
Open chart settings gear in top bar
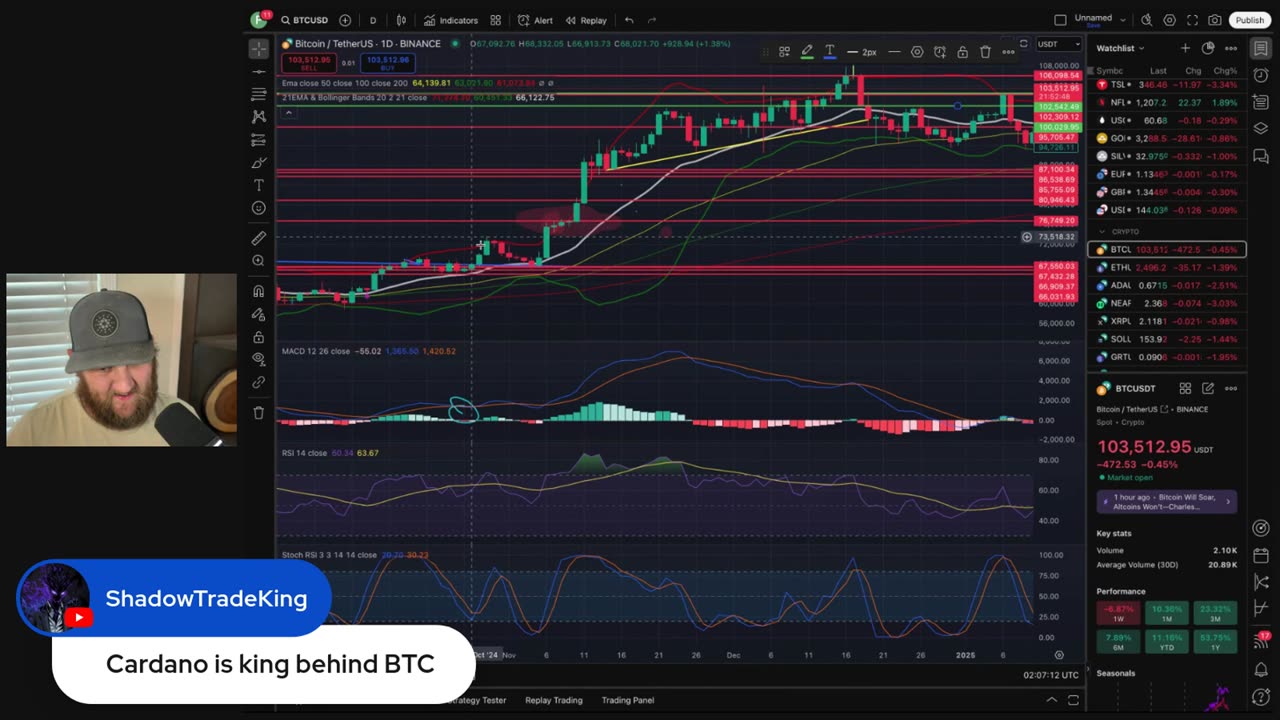pyautogui.click(x=1169, y=20)
